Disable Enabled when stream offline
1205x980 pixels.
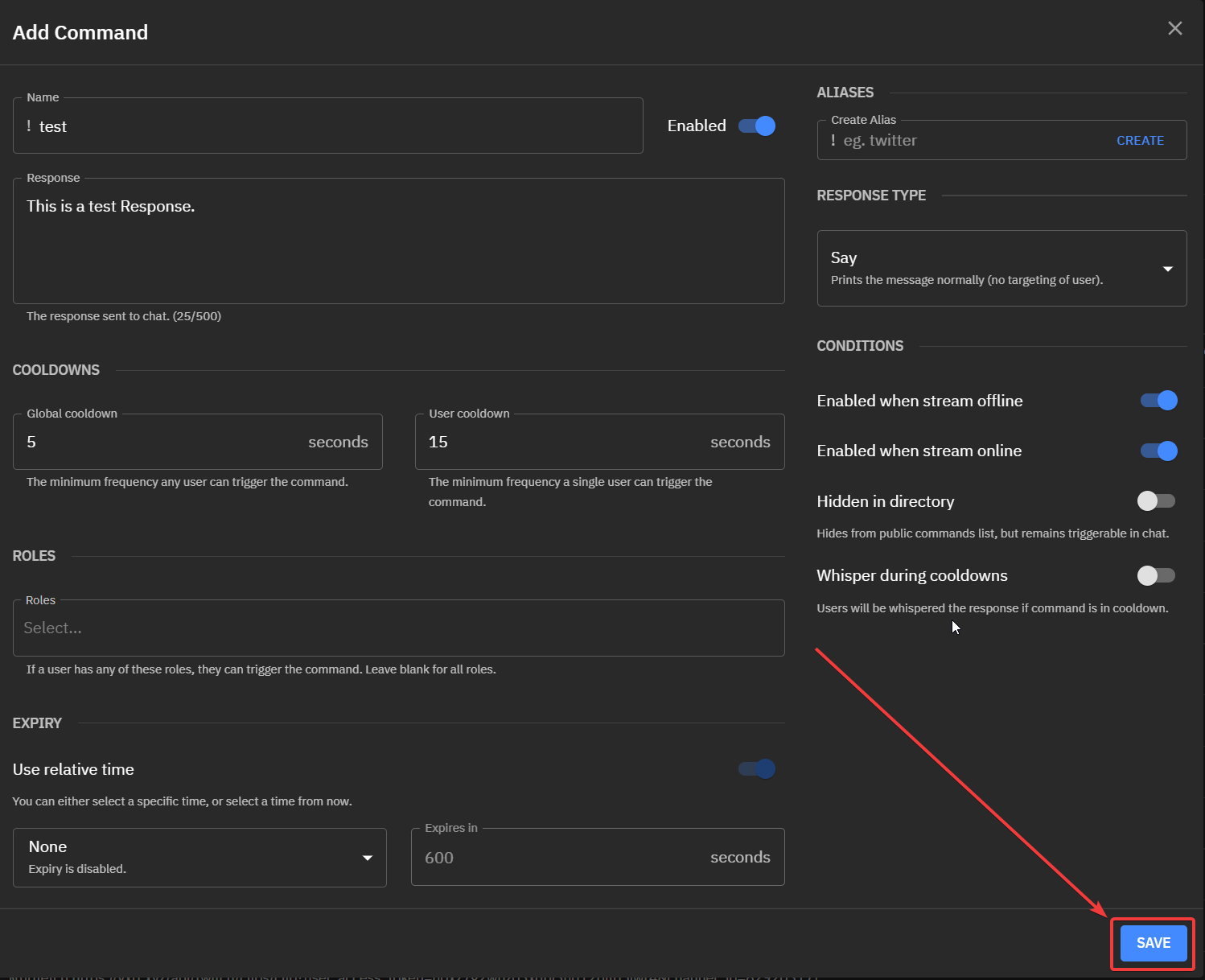tap(1158, 401)
